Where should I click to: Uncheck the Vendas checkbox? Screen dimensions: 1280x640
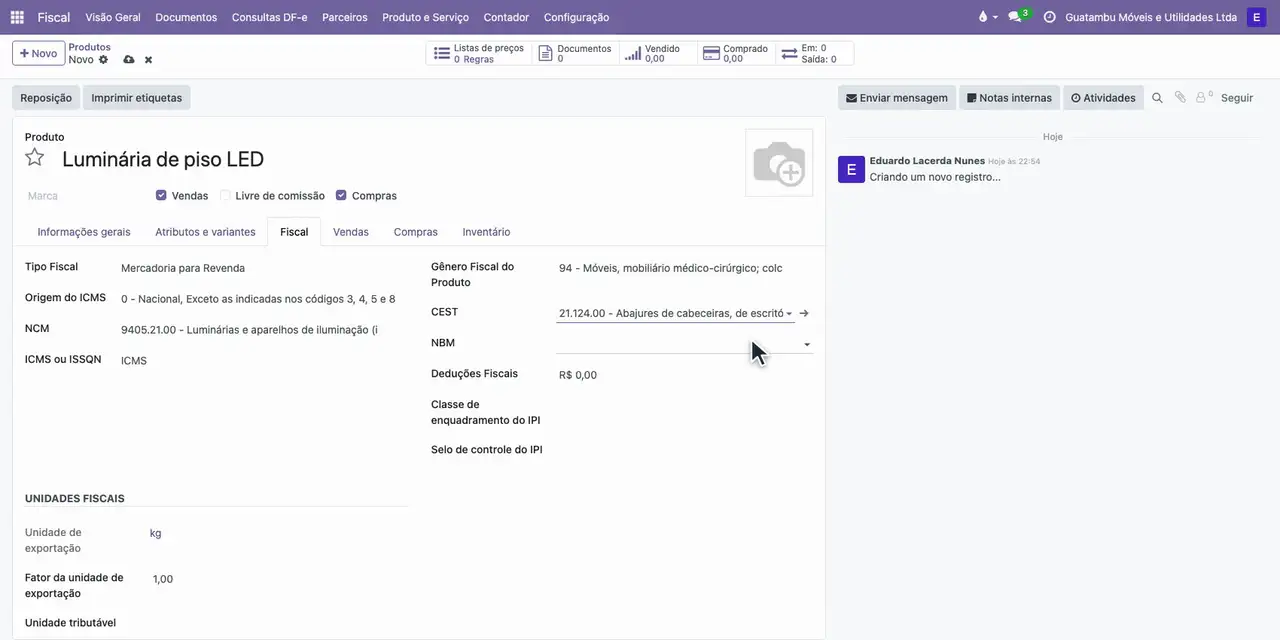(x=161, y=196)
